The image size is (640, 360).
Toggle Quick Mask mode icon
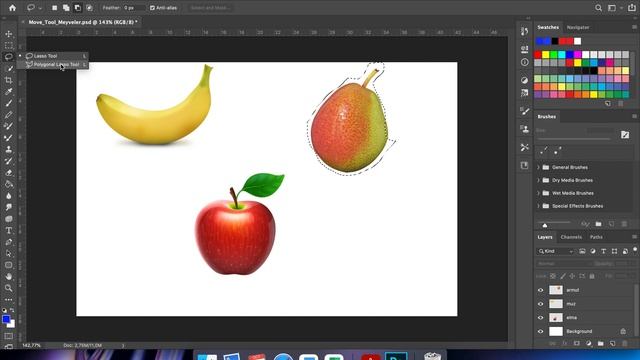click(9, 336)
